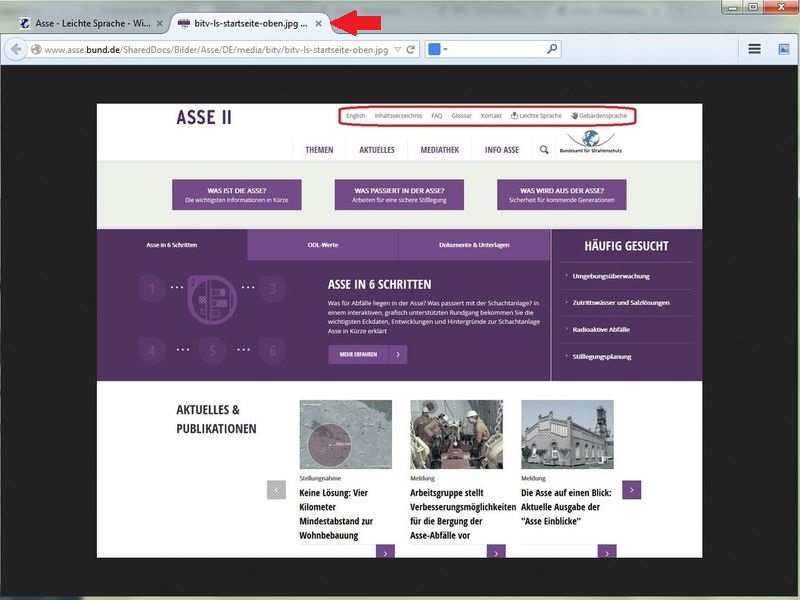Open the Kontakt link
This screenshot has height=600, width=800.
coord(491,116)
